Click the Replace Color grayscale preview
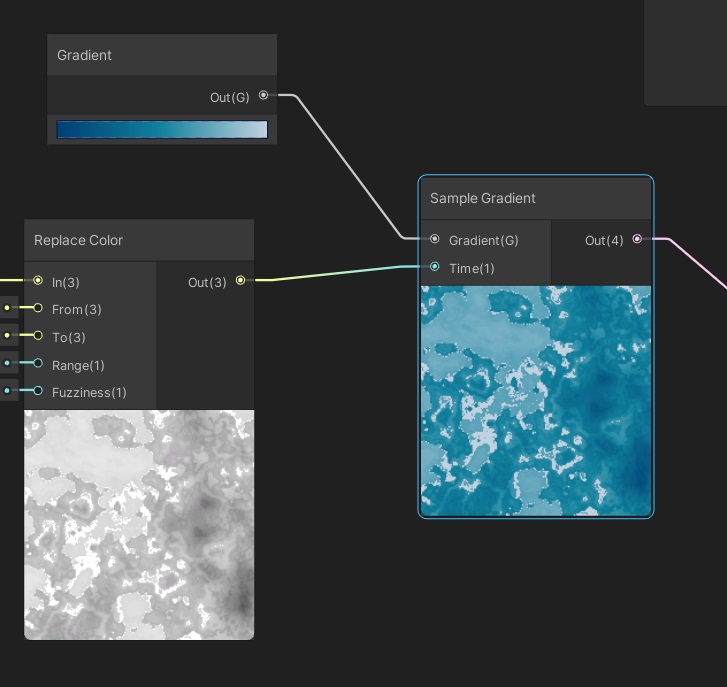Image resolution: width=727 pixels, height=687 pixels. tap(139, 524)
